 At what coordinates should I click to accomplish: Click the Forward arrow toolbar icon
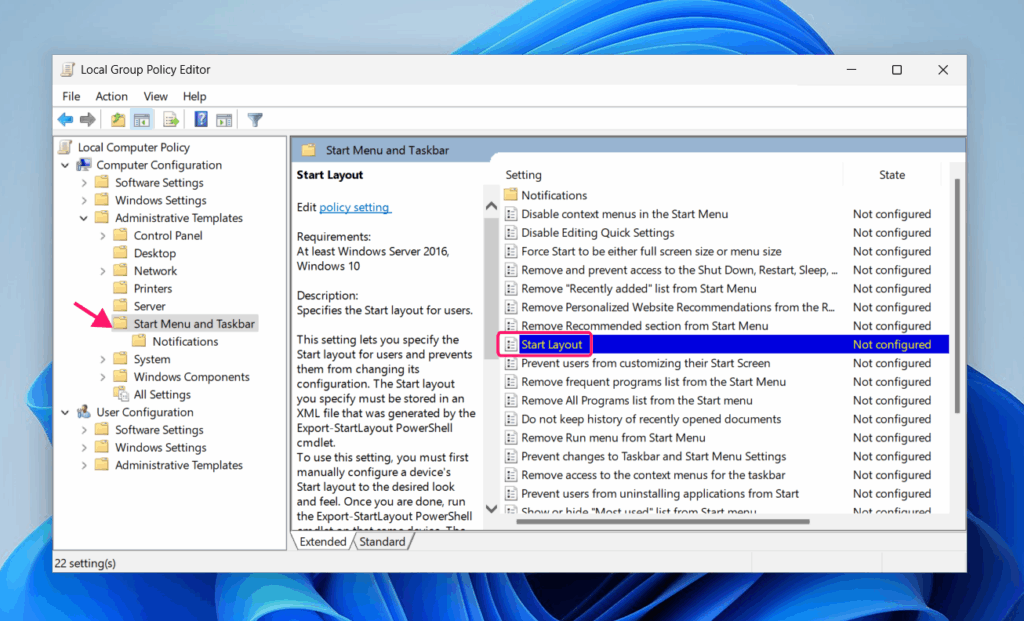pos(88,119)
